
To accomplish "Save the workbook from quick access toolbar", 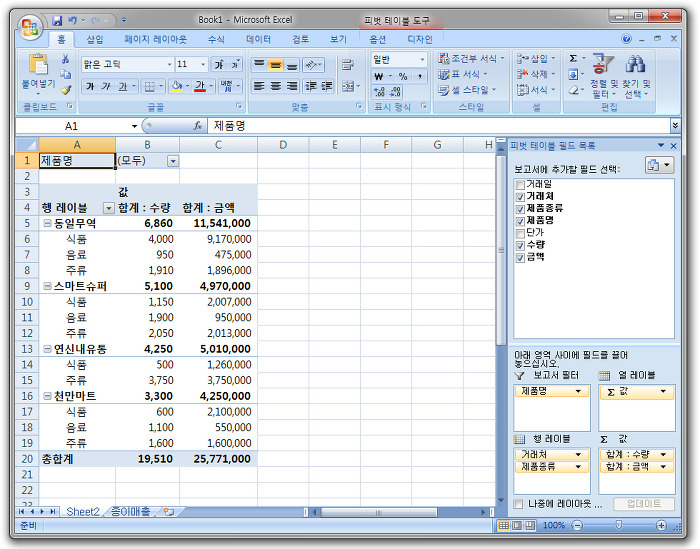I will point(57,21).
